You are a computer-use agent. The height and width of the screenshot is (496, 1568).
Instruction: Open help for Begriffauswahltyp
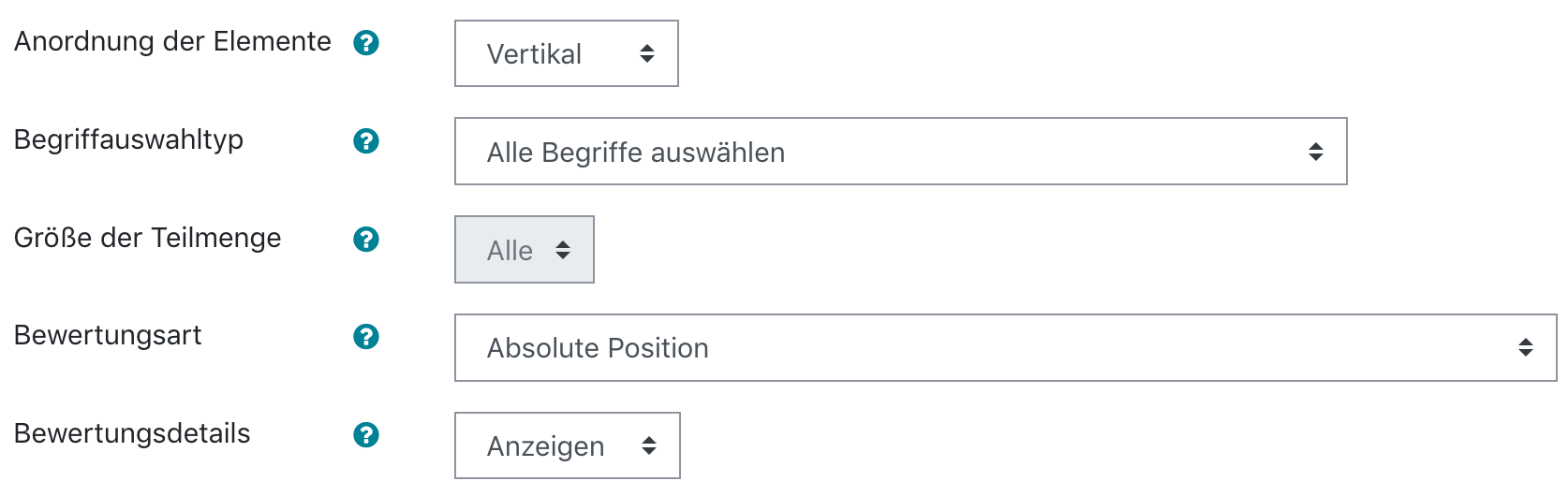coord(366,141)
